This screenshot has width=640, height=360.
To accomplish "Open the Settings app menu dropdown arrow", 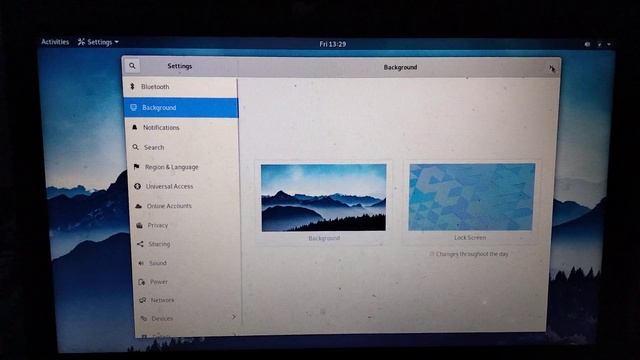I will (x=117, y=42).
